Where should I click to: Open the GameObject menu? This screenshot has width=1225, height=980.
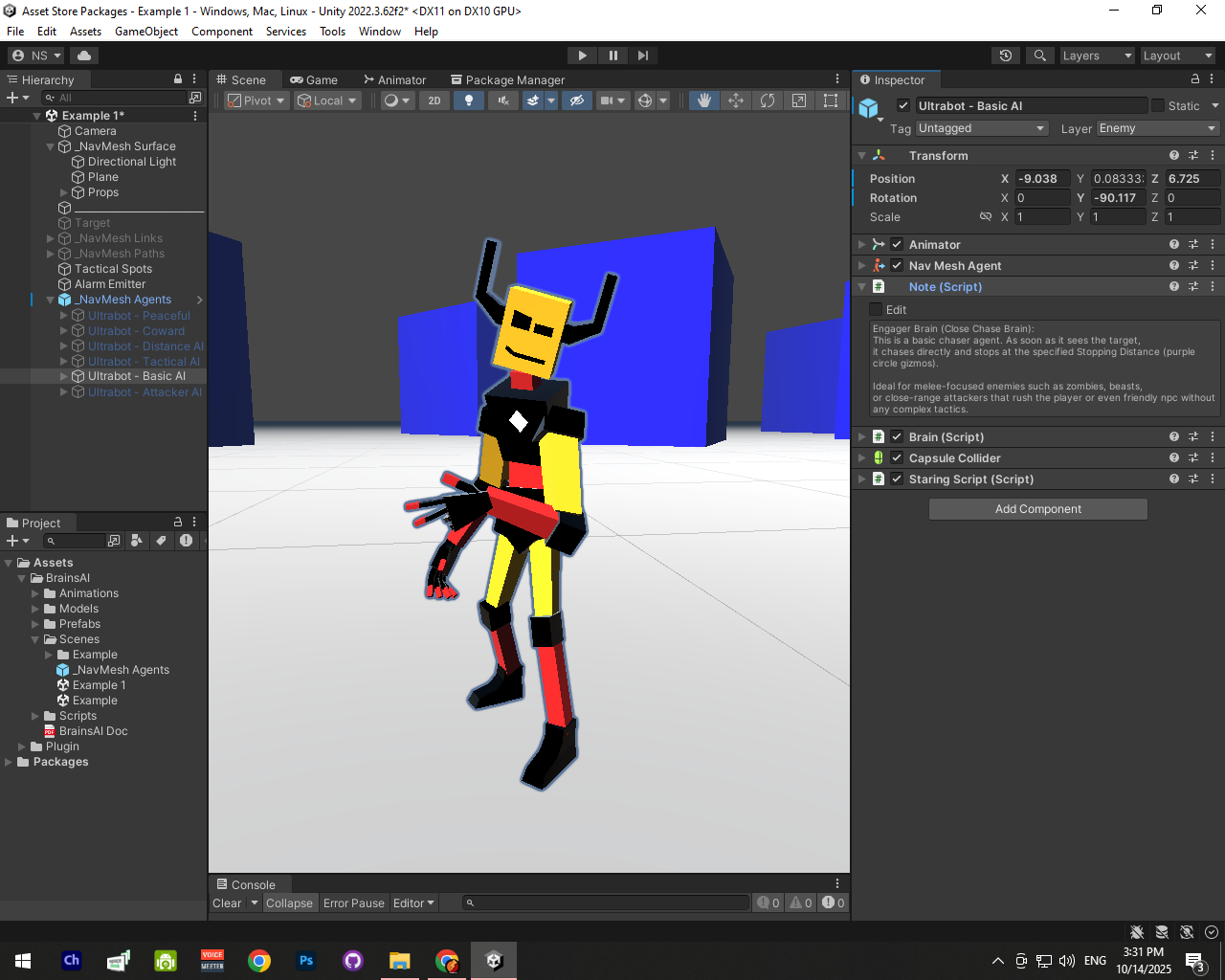coord(146,32)
